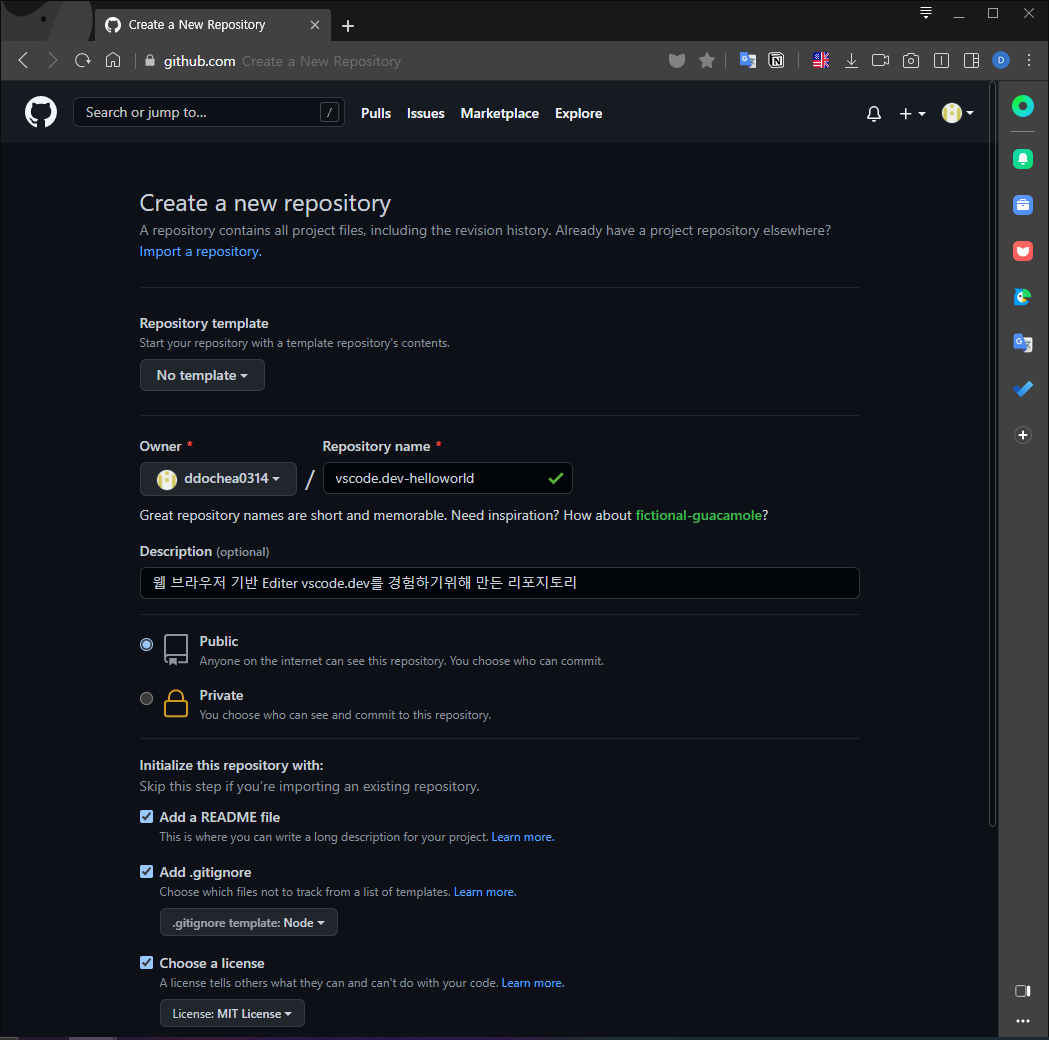Click the flag language extension icon
Screen dimensions: 1049x1040
[821, 60]
